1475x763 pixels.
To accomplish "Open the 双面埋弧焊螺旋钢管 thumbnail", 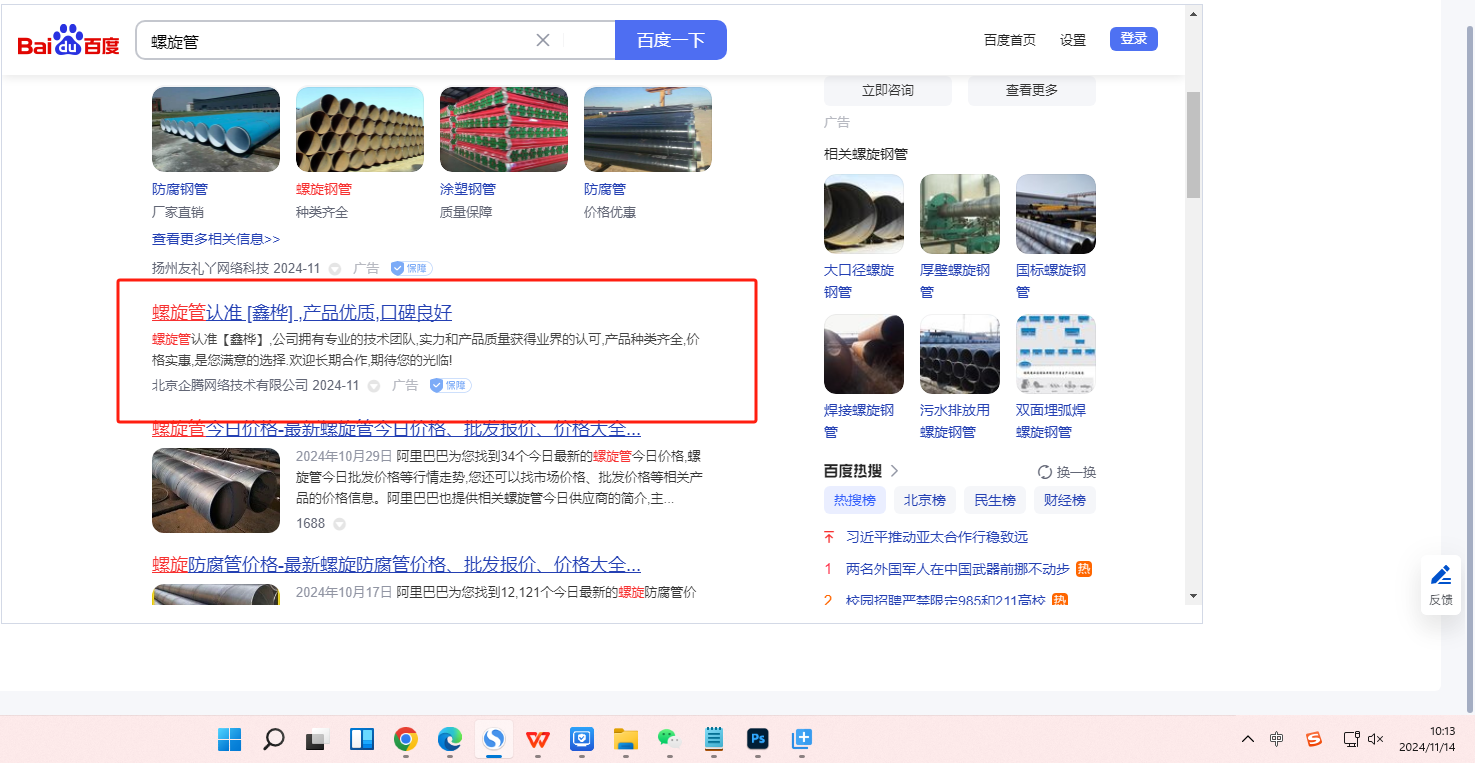I will pyautogui.click(x=1056, y=354).
